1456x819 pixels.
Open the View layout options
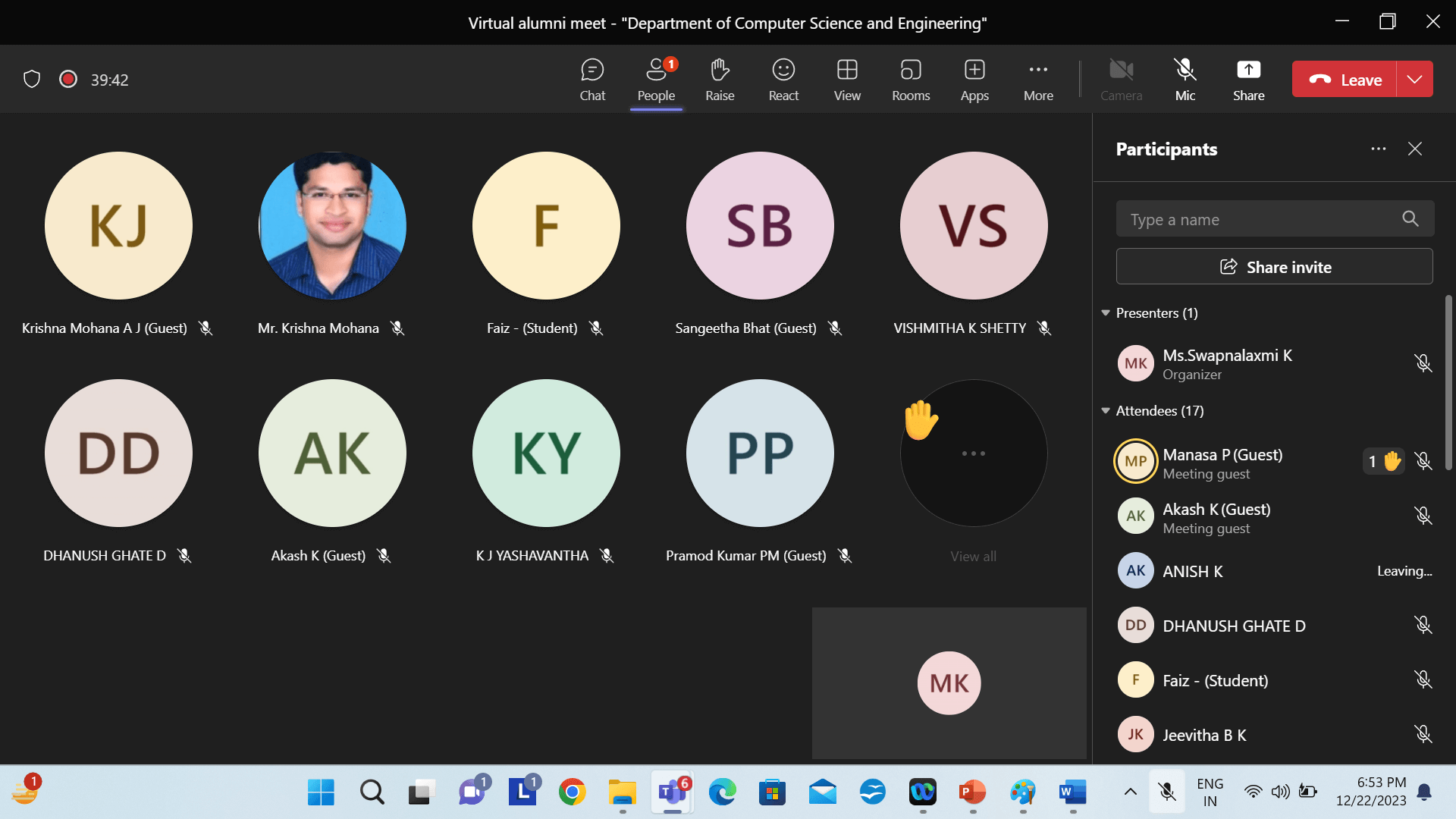846,80
